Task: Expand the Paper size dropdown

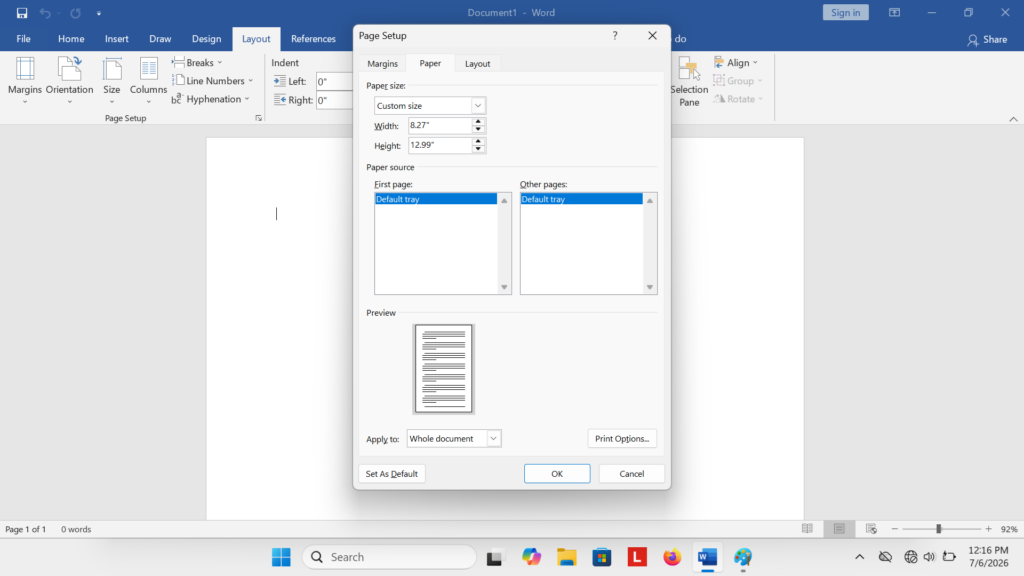Action: pyautogui.click(x=478, y=106)
